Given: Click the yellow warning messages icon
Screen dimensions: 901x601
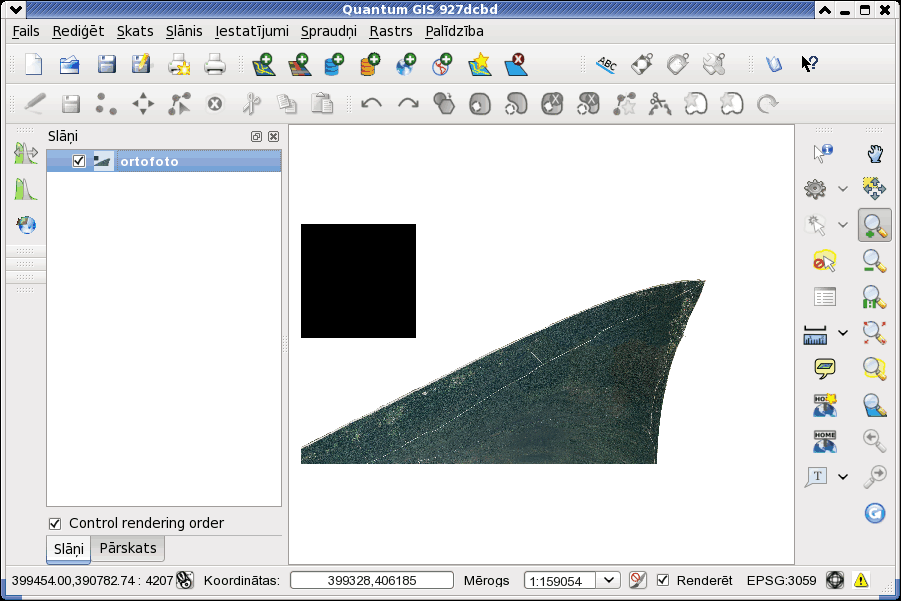Looking at the screenshot, I should coord(861,580).
